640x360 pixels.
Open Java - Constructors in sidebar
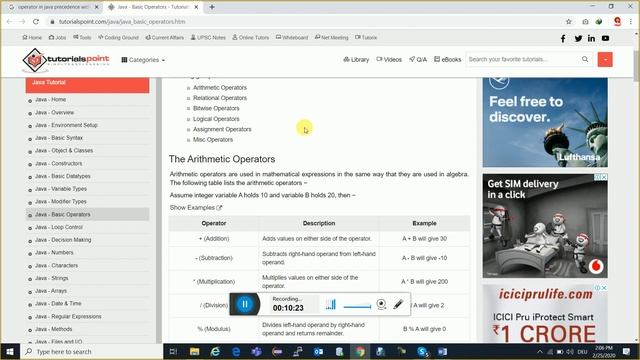pyautogui.click(x=58, y=163)
